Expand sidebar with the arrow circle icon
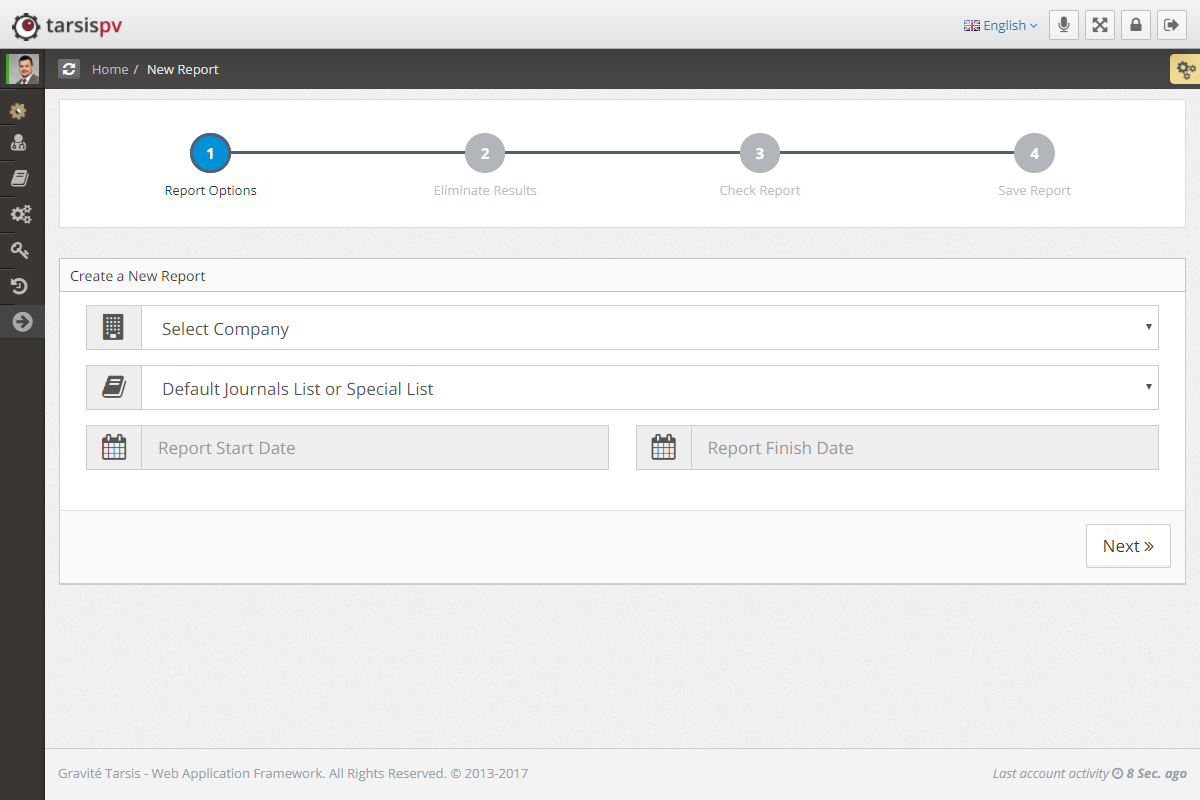Screen dimensions: 1200x800 pos(22,321)
